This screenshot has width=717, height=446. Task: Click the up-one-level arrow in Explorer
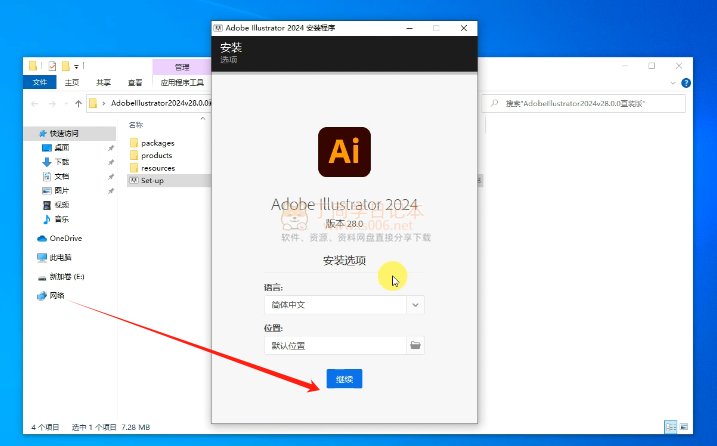[78, 104]
